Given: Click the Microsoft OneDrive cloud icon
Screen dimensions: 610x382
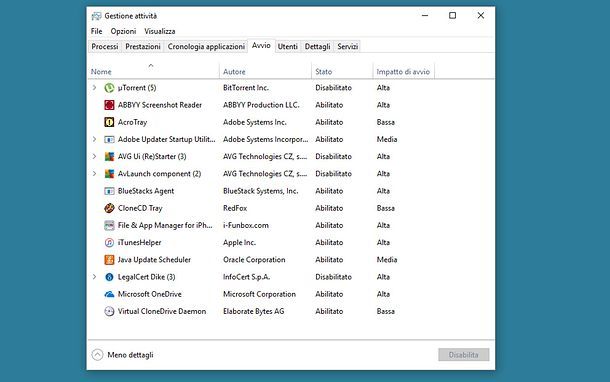Looking at the screenshot, I should point(109,294).
